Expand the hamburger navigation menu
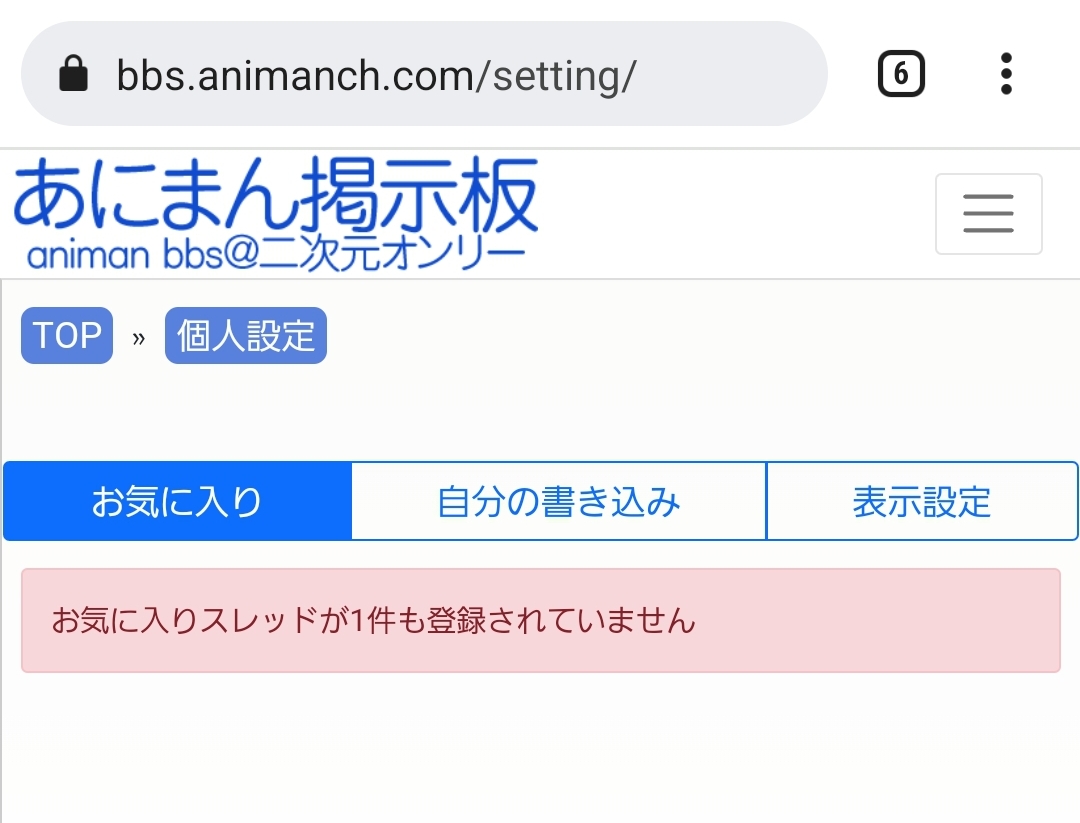 (988, 214)
